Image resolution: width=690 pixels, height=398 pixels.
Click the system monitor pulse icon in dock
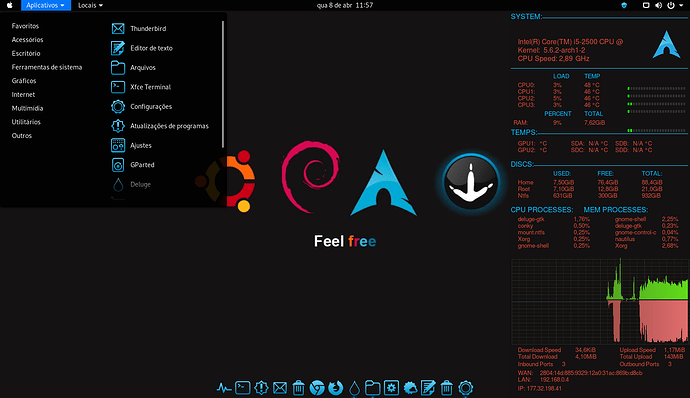point(224,388)
